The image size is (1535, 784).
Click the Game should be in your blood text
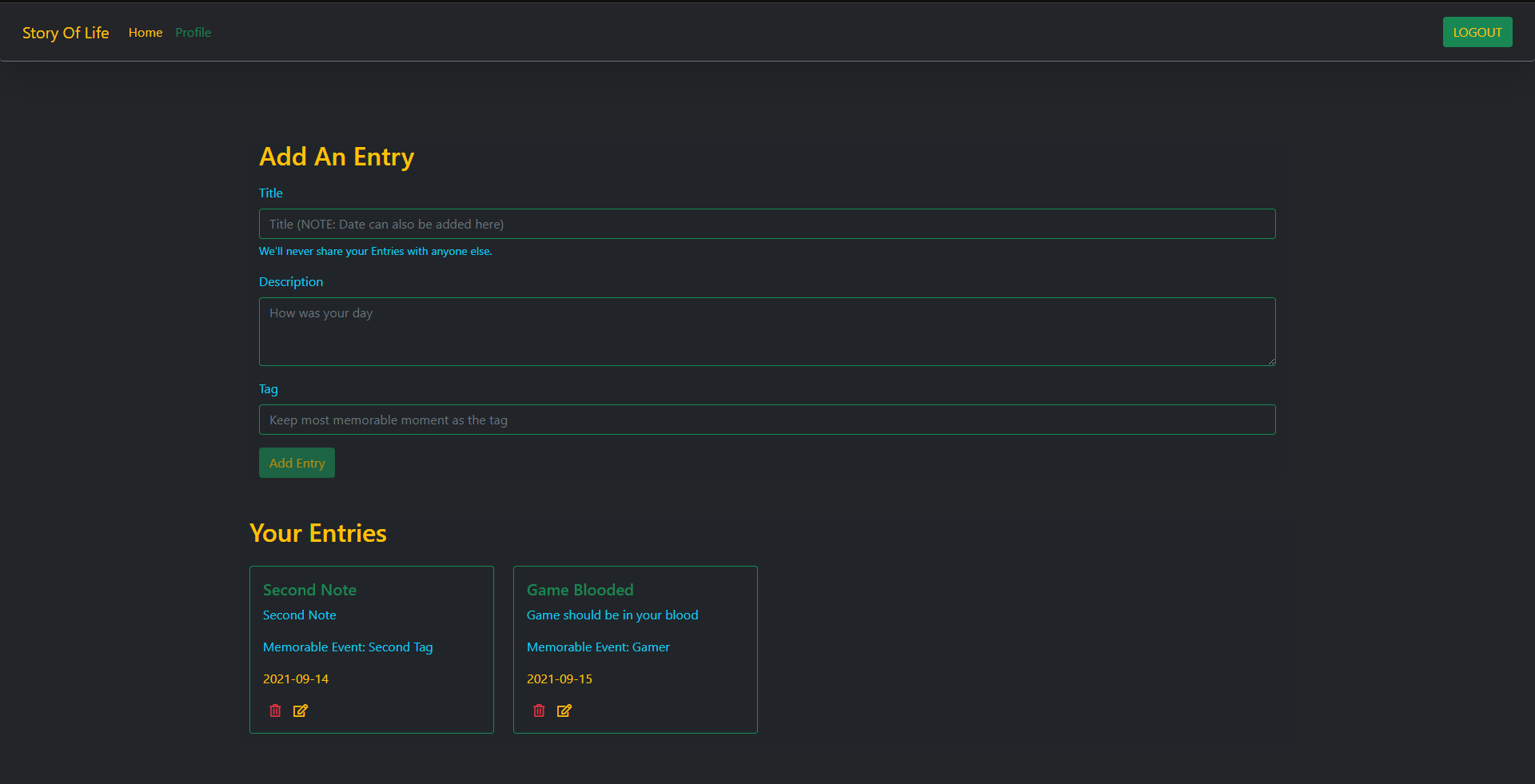point(612,615)
